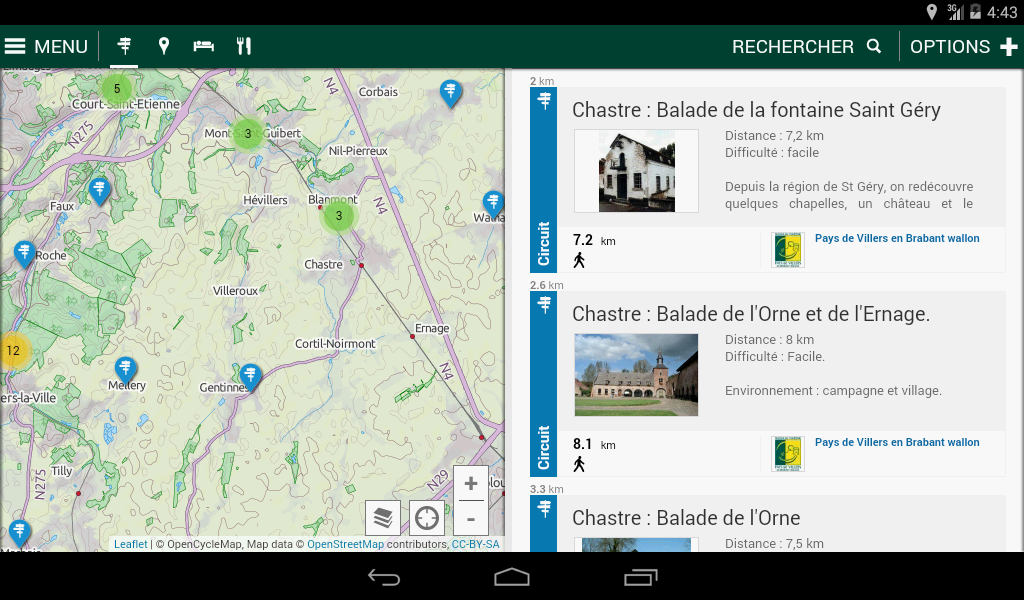Viewport: 1024px width, 600px height.
Task: Click blue Circuit strip of Orne et Ernage card
Action: (543, 384)
